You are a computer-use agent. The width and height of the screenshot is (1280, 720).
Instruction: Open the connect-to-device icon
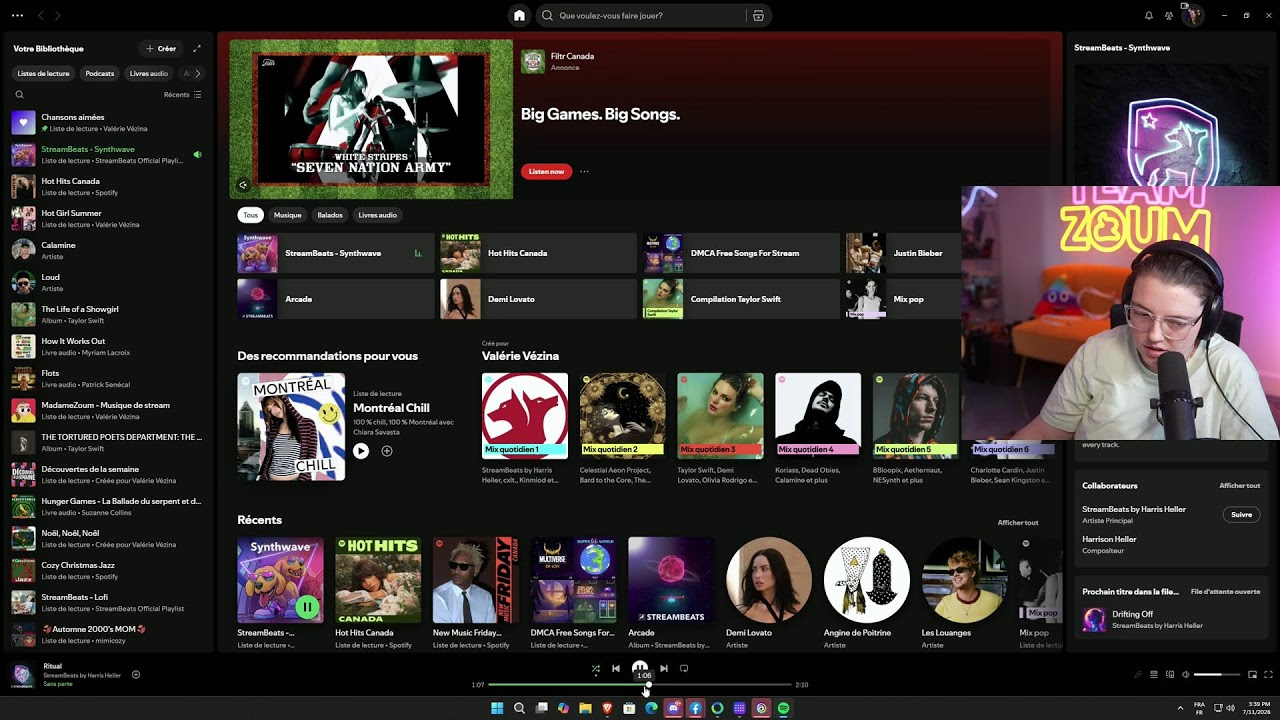point(1170,675)
